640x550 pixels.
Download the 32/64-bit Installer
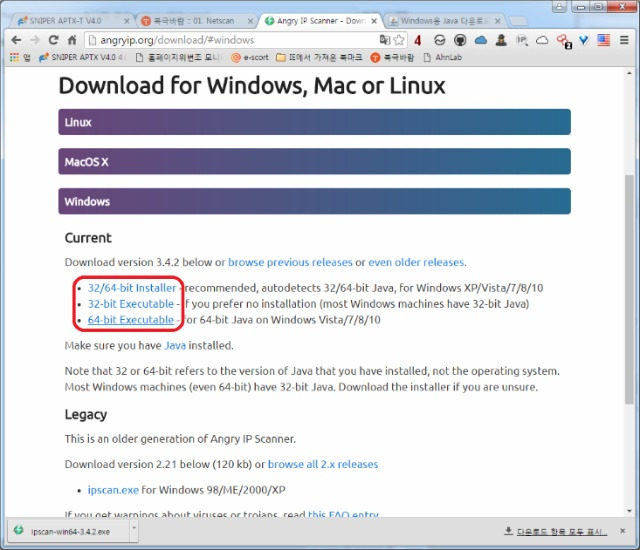click(132, 288)
